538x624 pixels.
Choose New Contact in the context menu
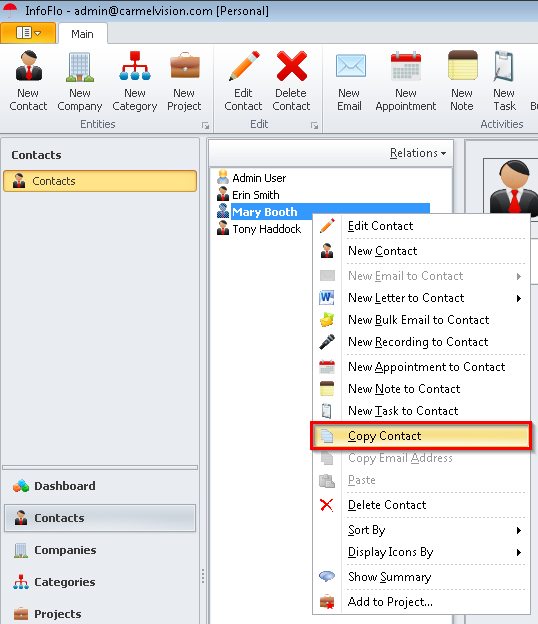[x=421, y=251]
